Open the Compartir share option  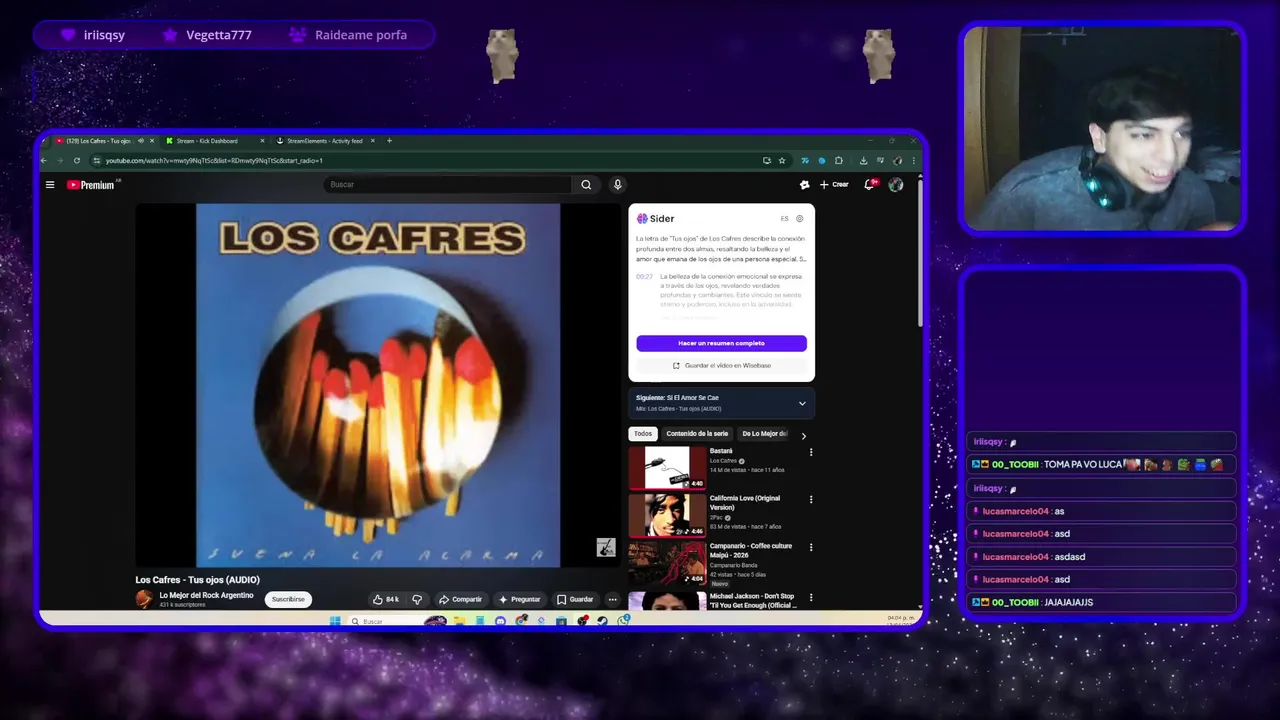click(x=460, y=599)
